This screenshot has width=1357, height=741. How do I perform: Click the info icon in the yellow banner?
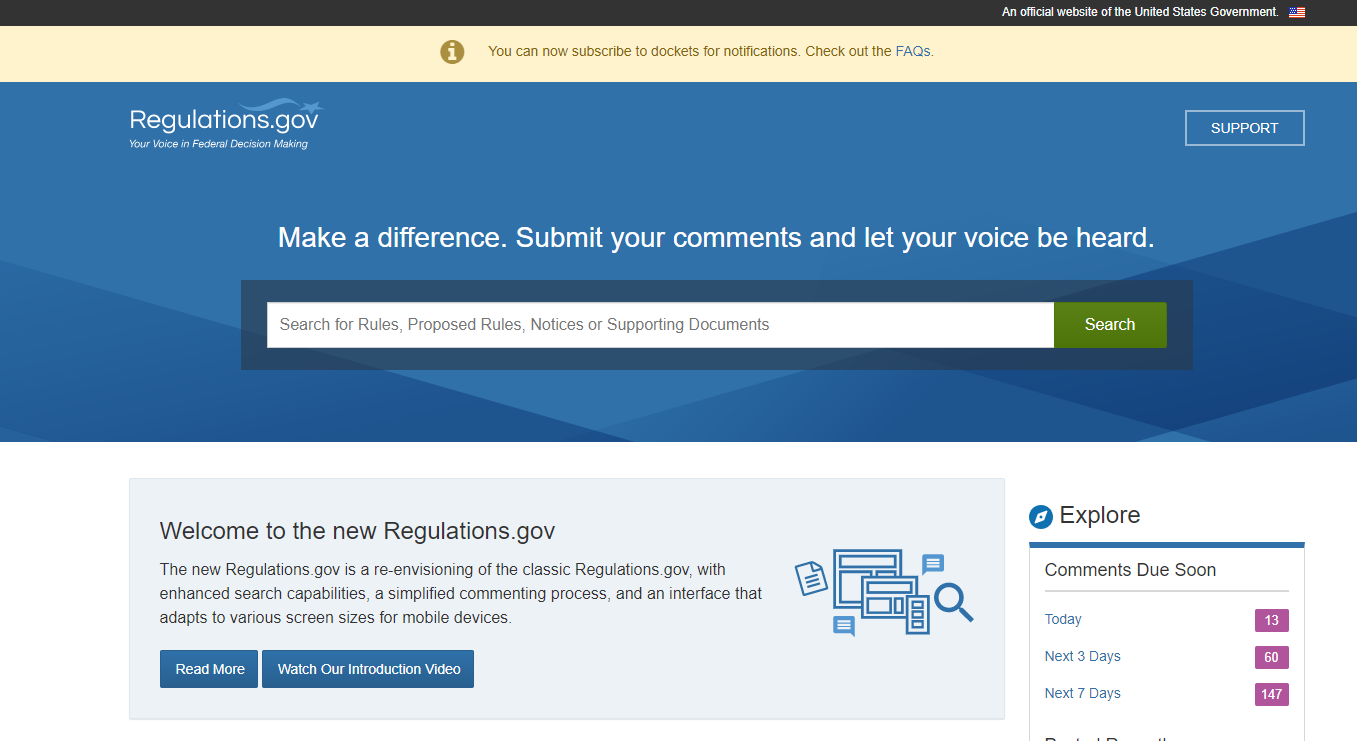tap(452, 51)
